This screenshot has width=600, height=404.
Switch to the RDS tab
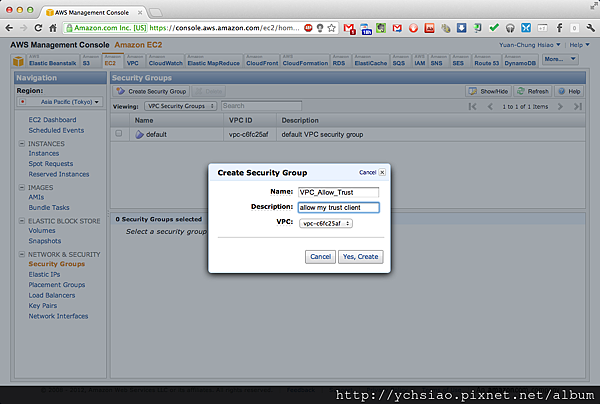[341, 61]
